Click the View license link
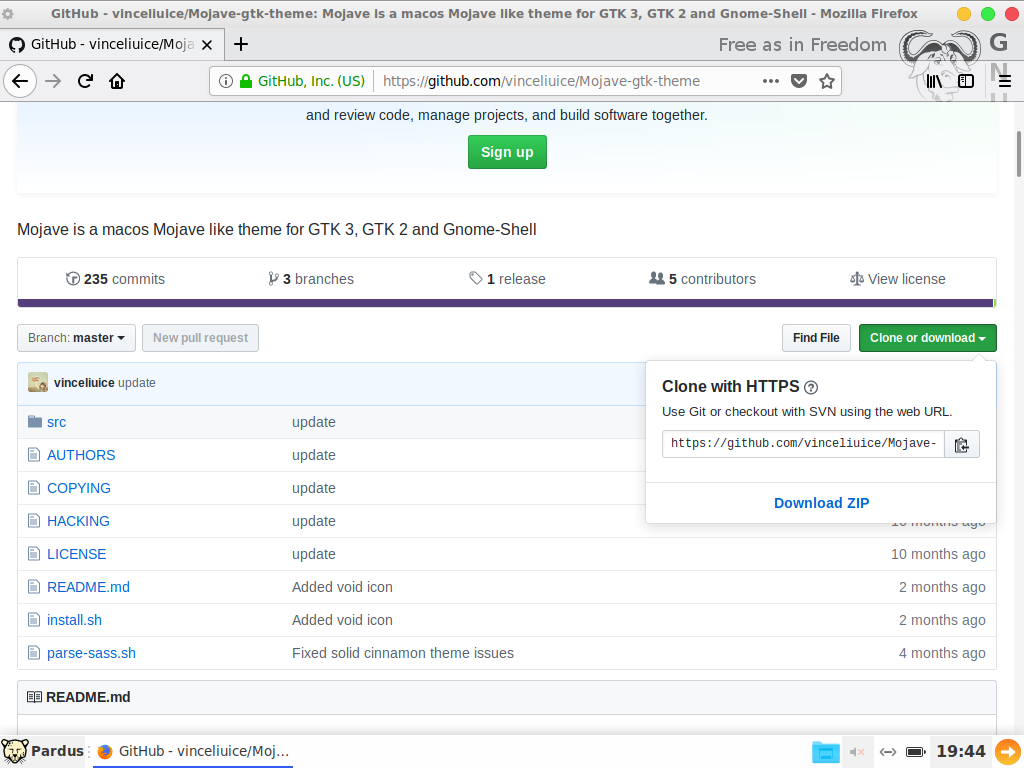The image size is (1024, 768). coord(897,279)
